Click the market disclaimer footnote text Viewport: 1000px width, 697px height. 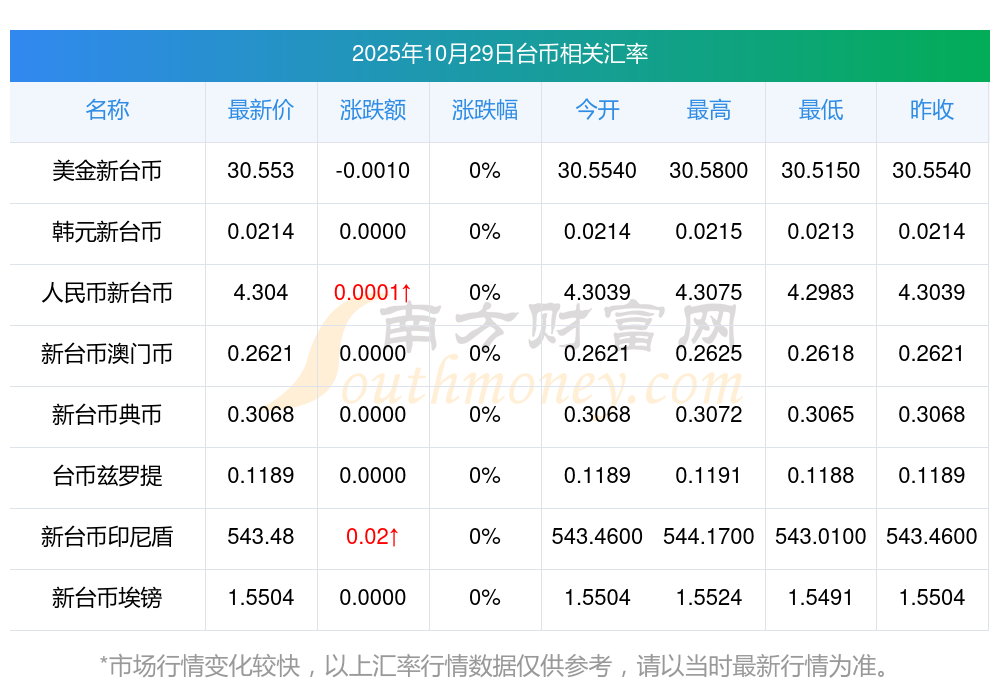click(494, 665)
